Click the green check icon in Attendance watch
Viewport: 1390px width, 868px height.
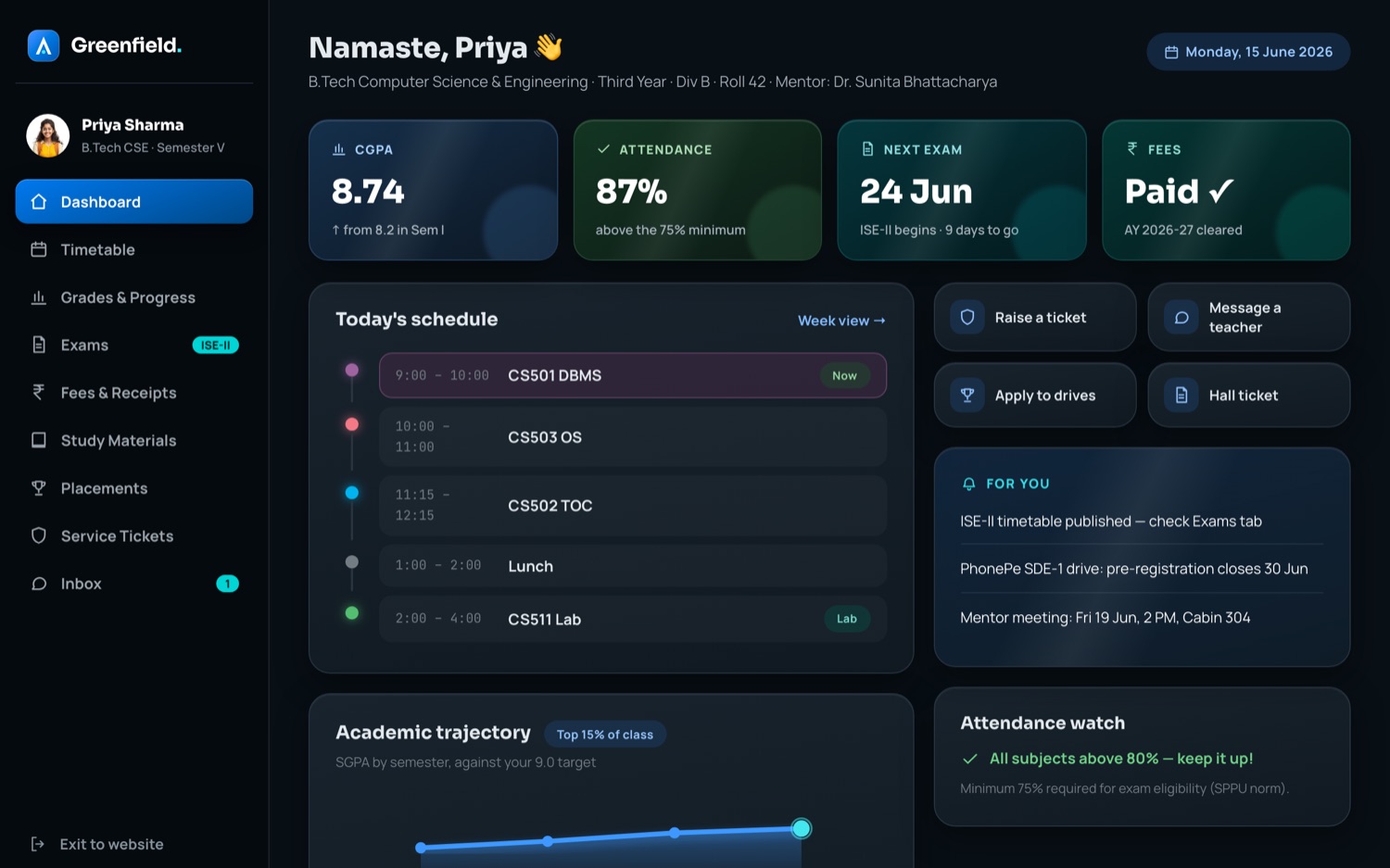click(970, 759)
